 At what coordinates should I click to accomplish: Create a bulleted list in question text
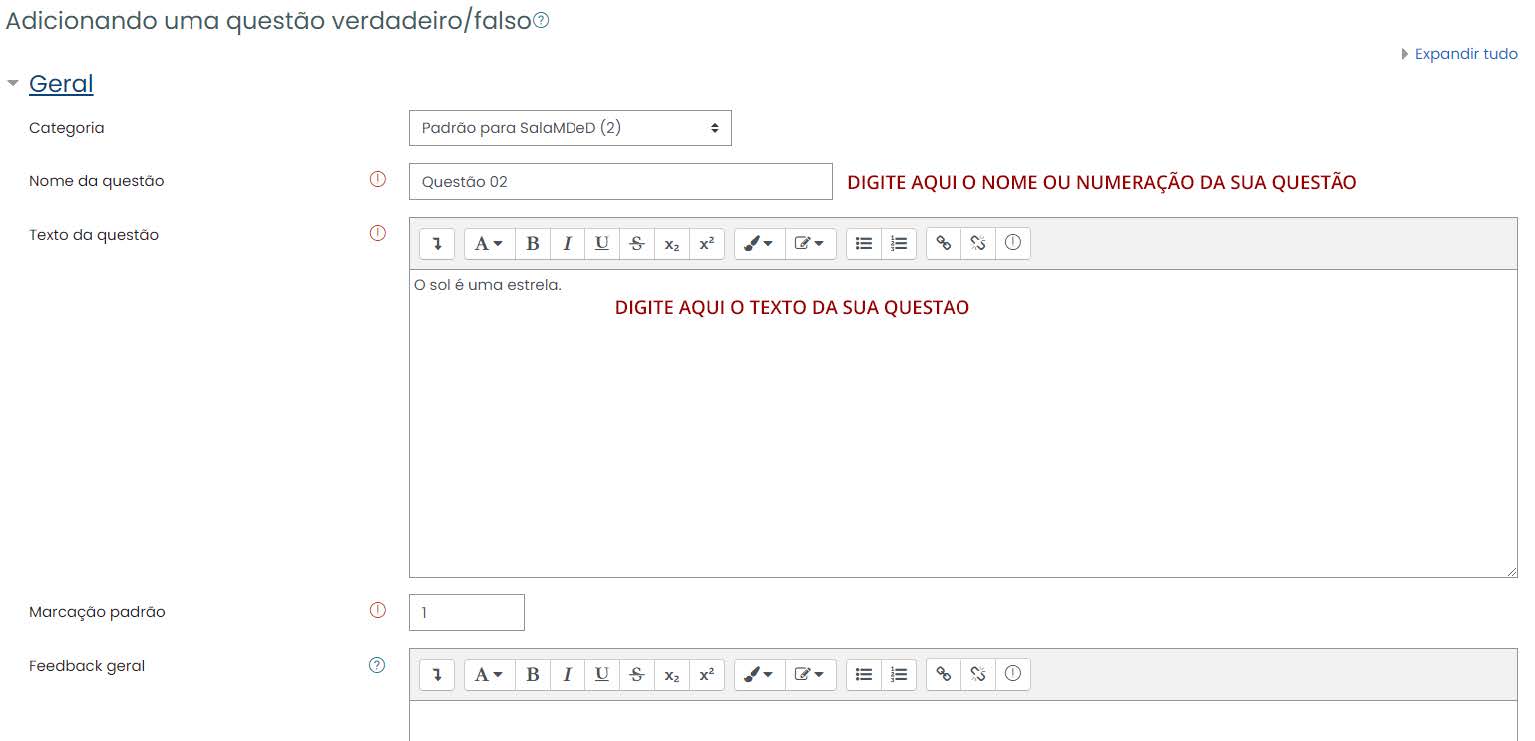[x=863, y=243]
